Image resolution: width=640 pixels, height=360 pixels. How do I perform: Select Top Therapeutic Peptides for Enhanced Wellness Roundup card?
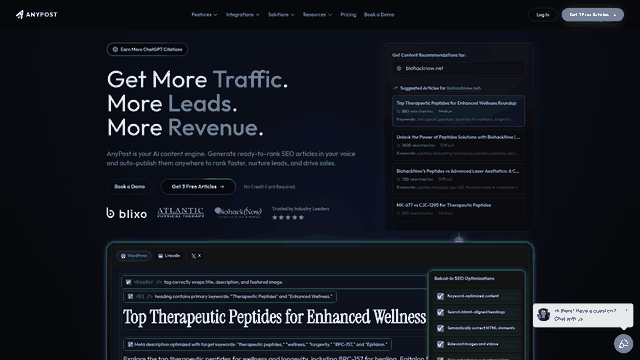click(458, 111)
